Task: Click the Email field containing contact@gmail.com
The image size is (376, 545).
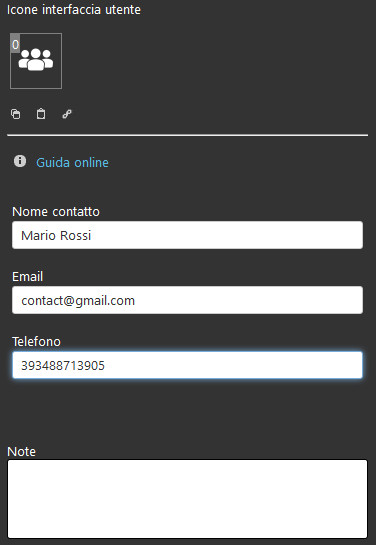Action: pyautogui.click(x=187, y=300)
